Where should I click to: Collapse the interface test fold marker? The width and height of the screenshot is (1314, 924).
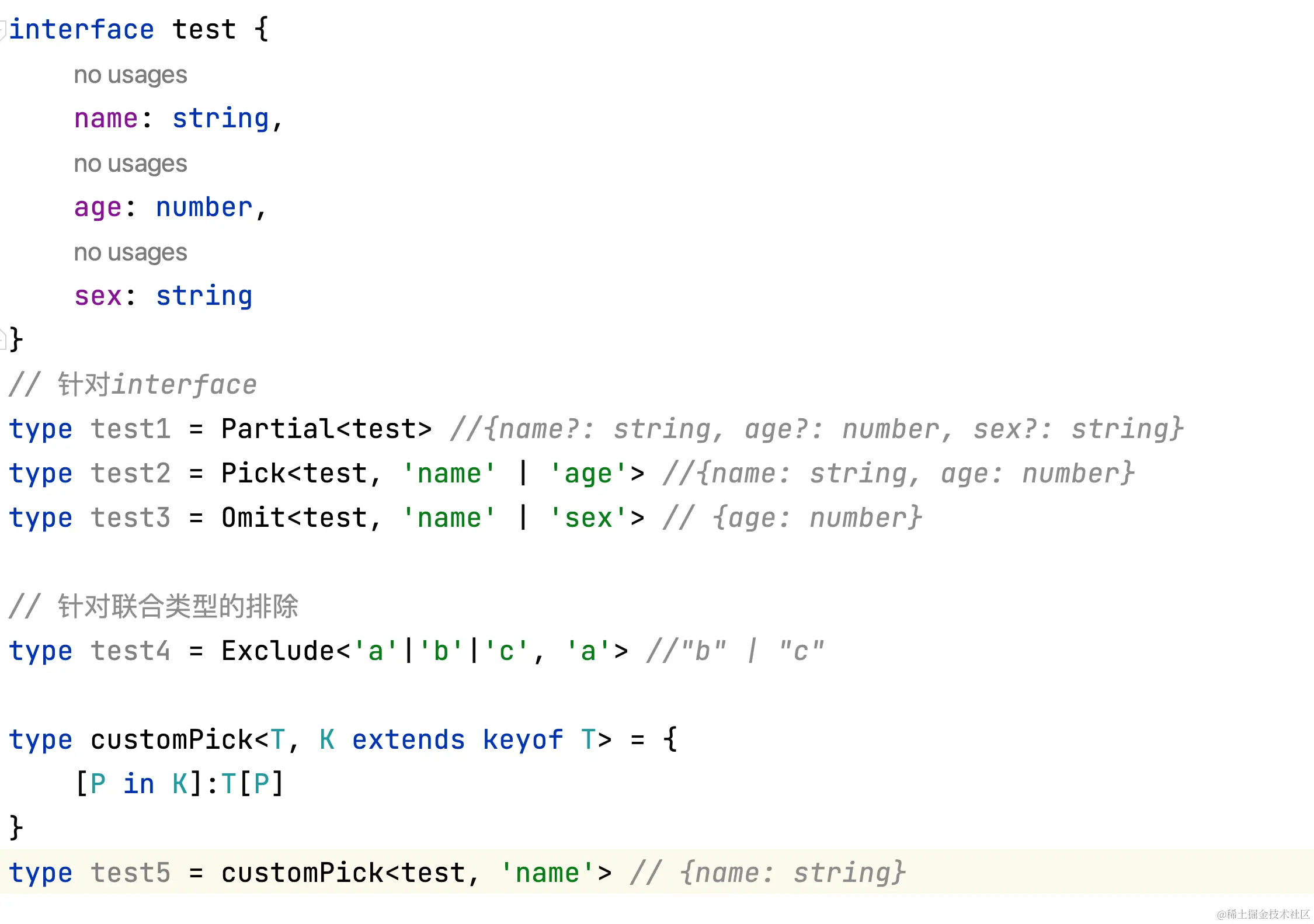3,30
